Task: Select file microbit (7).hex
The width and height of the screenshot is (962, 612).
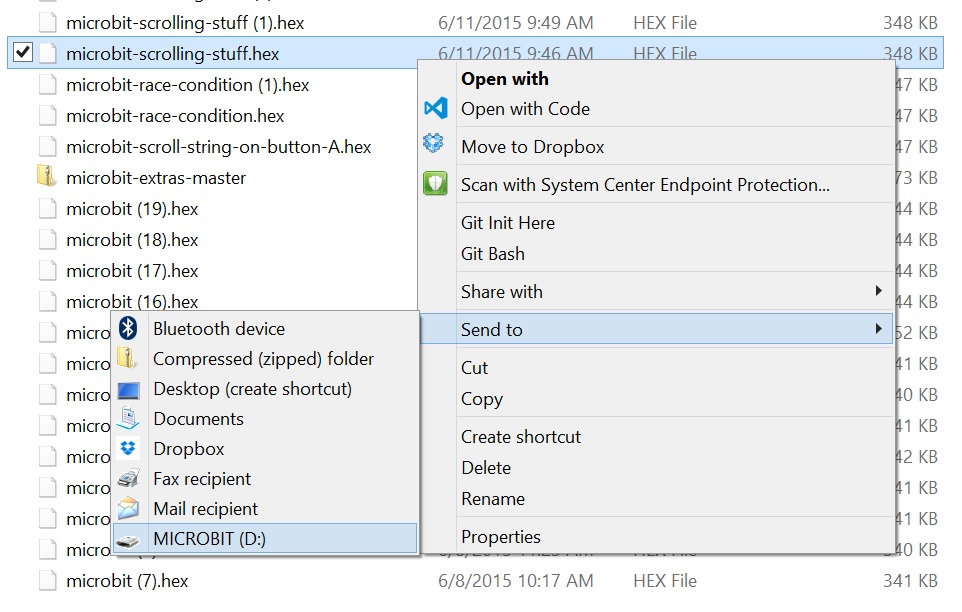Action: pos(126,581)
